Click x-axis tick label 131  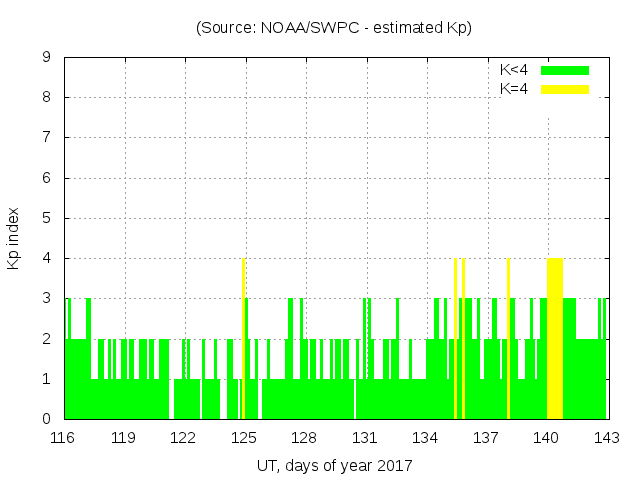tap(365, 438)
